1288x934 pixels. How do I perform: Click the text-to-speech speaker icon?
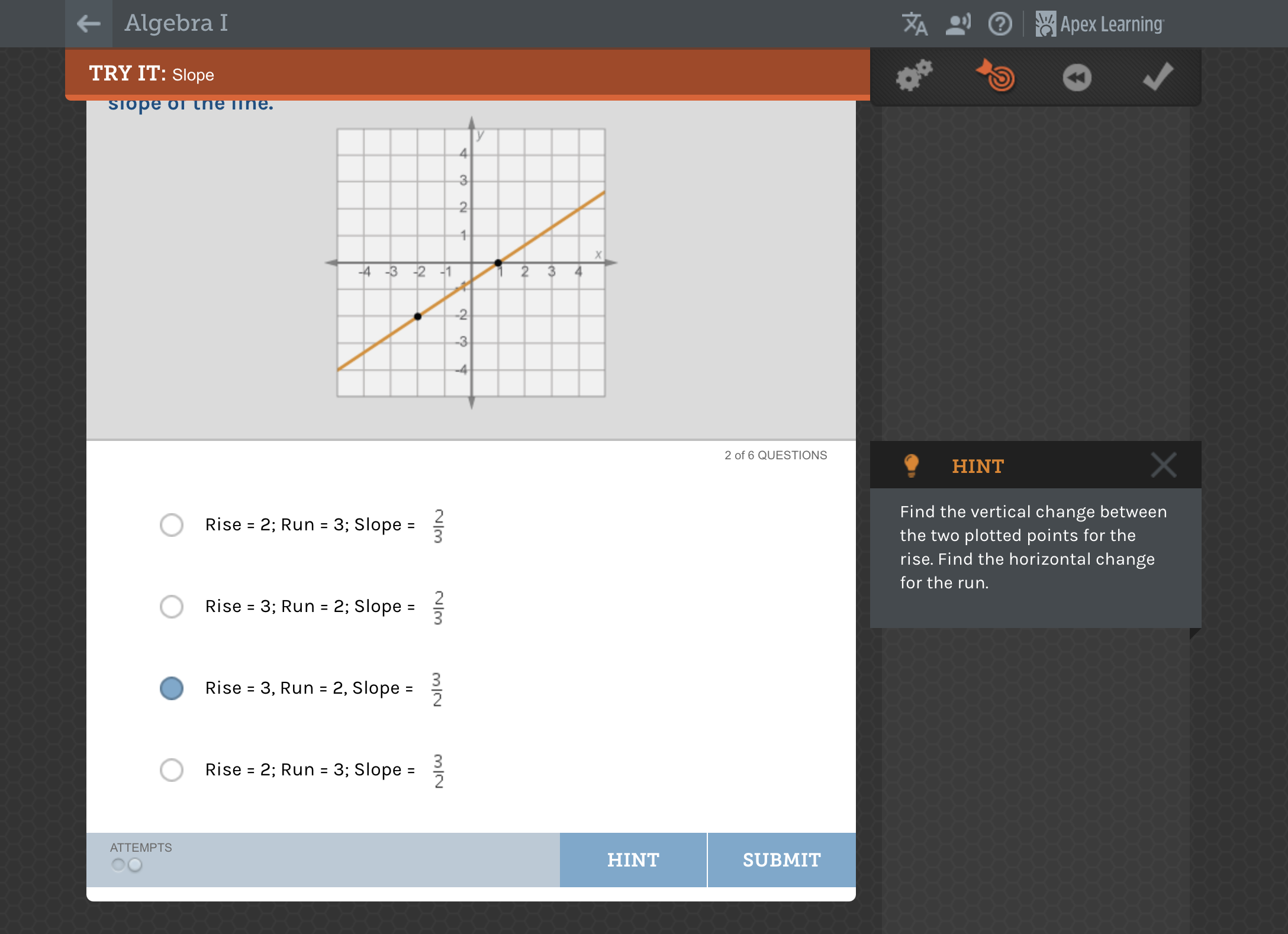[958, 24]
